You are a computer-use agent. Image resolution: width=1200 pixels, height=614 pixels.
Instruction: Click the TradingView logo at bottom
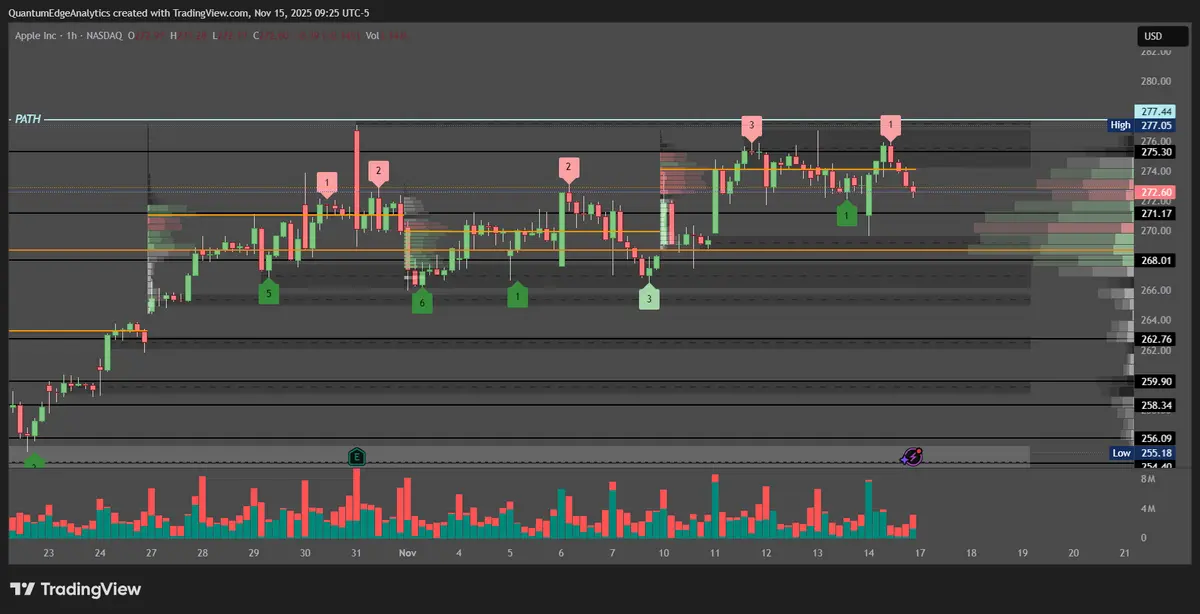76,589
